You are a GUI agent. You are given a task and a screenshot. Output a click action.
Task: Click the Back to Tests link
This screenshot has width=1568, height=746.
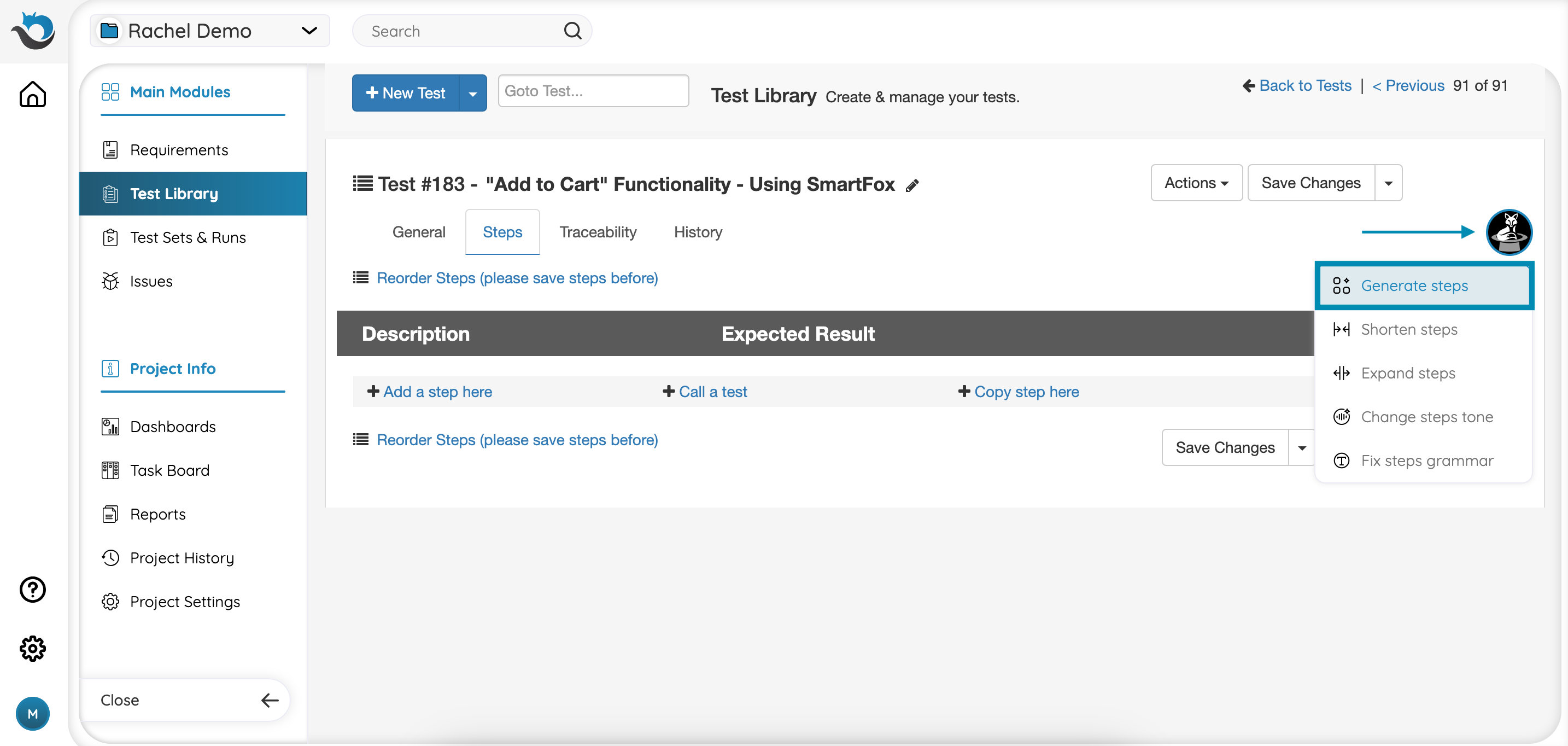point(1304,86)
